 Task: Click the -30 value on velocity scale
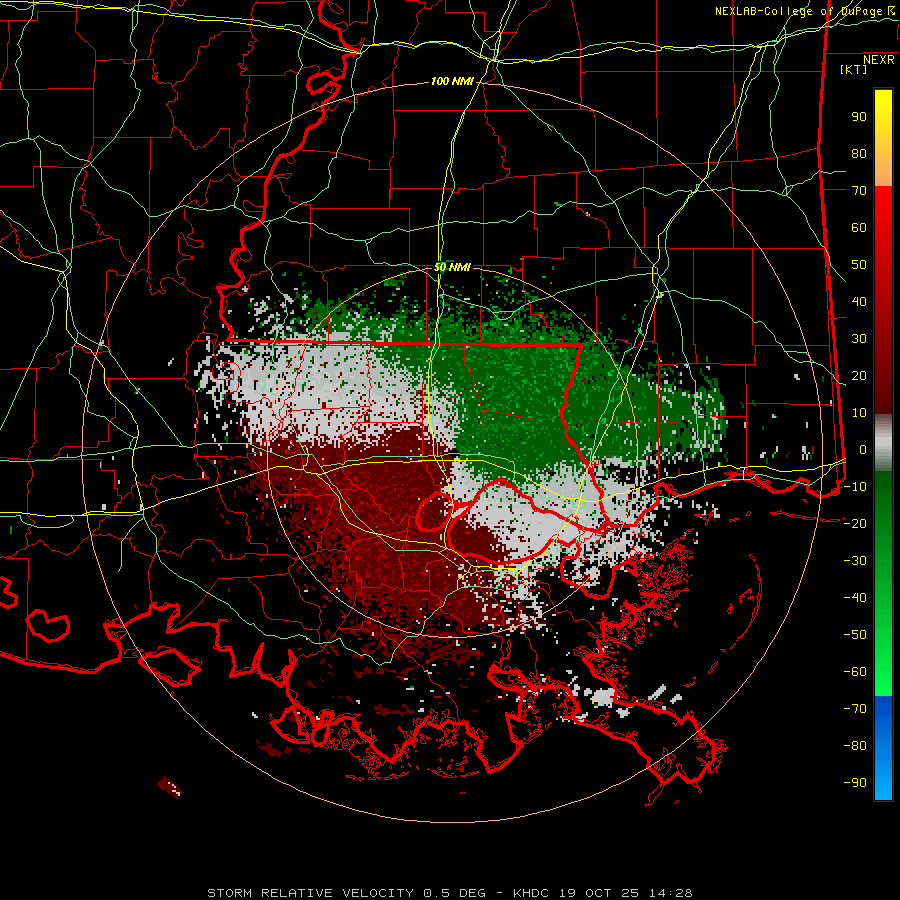855,561
